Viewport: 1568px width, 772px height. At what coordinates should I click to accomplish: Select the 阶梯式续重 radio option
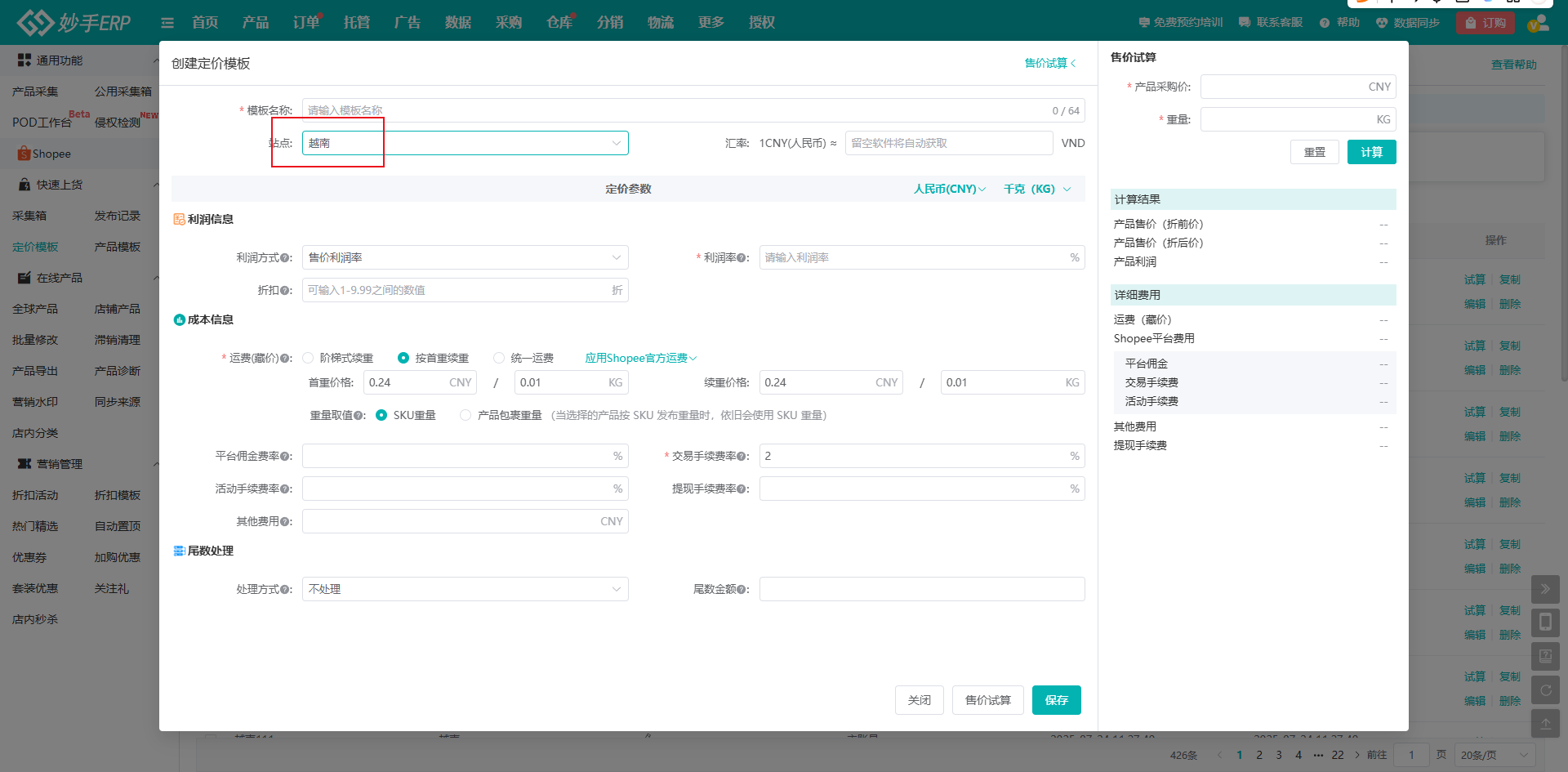click(x=308, y=358)
